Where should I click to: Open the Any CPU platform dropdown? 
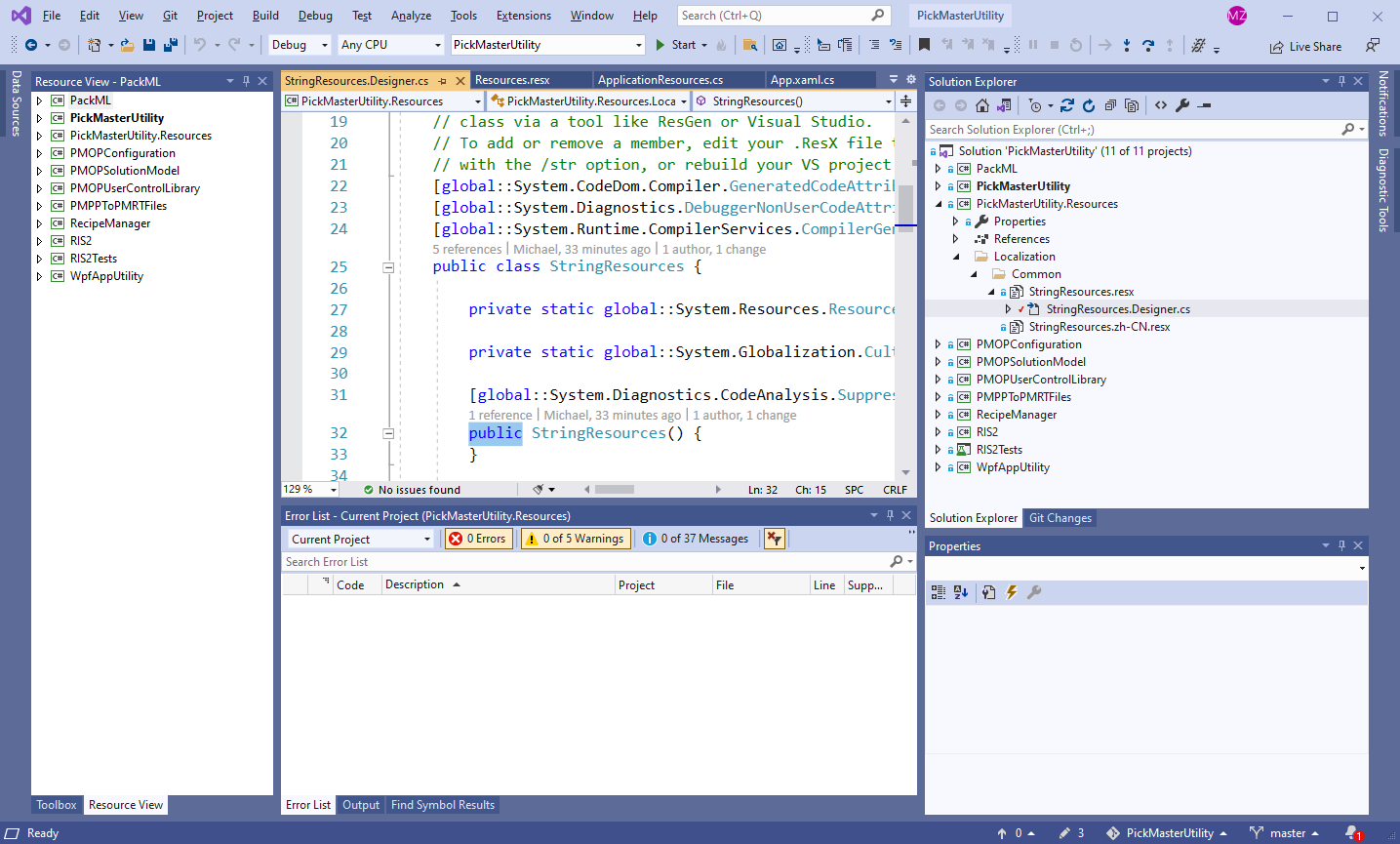point(391,45)
